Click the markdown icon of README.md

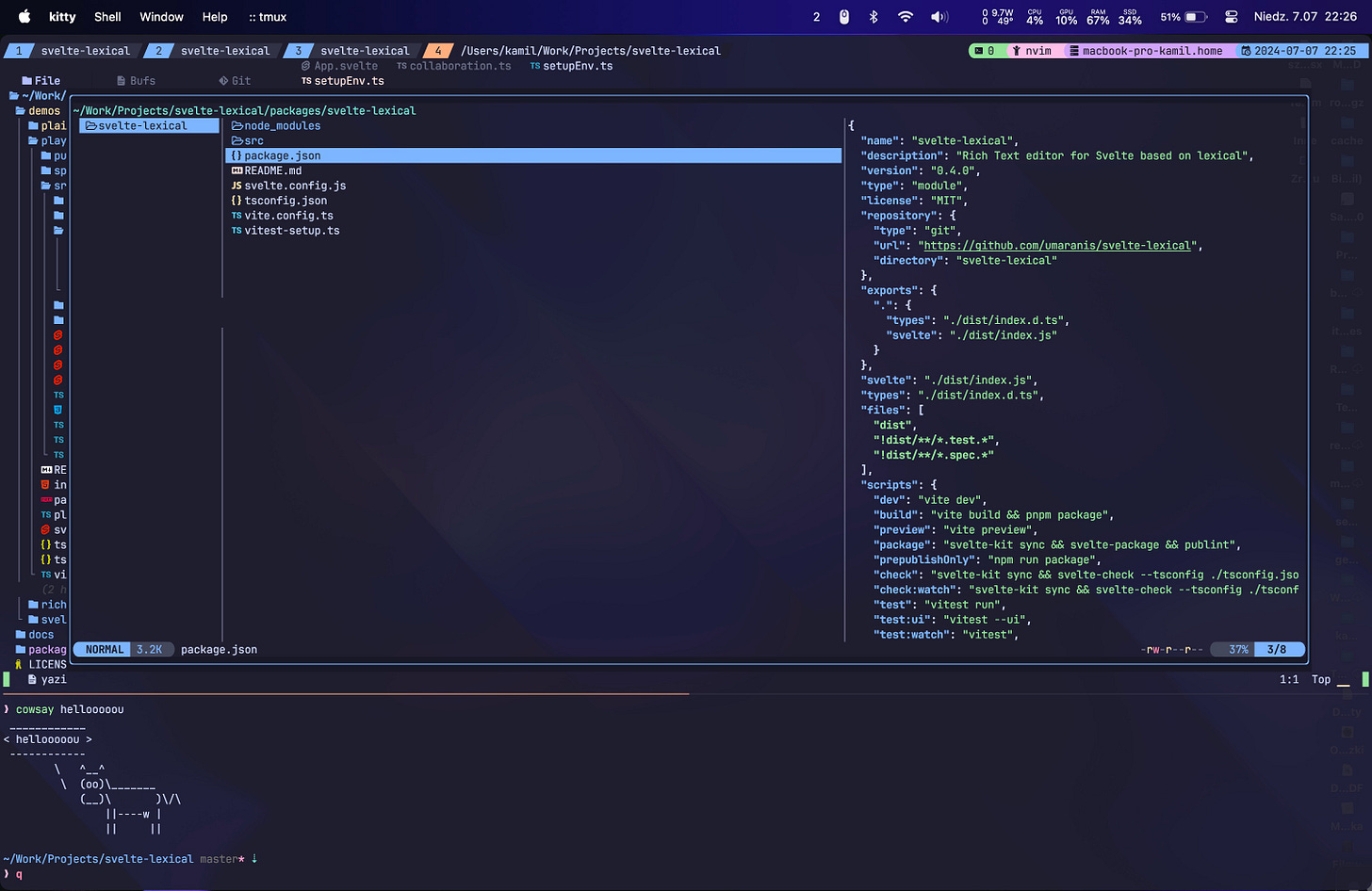(x=237, y=170)
